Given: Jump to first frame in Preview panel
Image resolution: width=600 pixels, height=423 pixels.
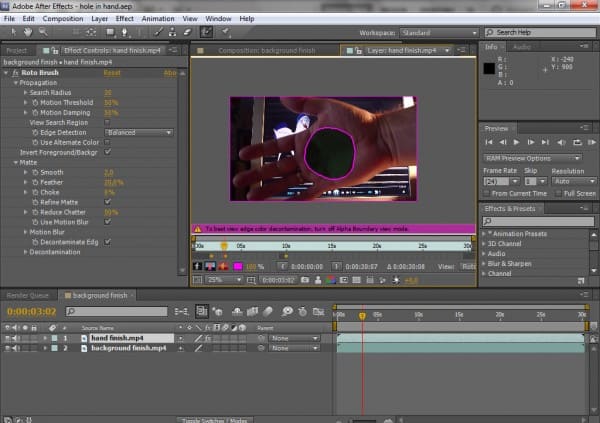Looking at the screenshot, I should pos(489,143).
